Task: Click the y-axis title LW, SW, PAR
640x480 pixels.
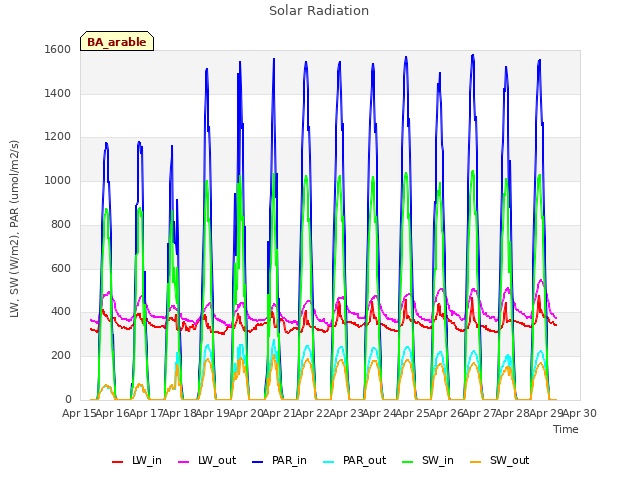Action: 14,229
